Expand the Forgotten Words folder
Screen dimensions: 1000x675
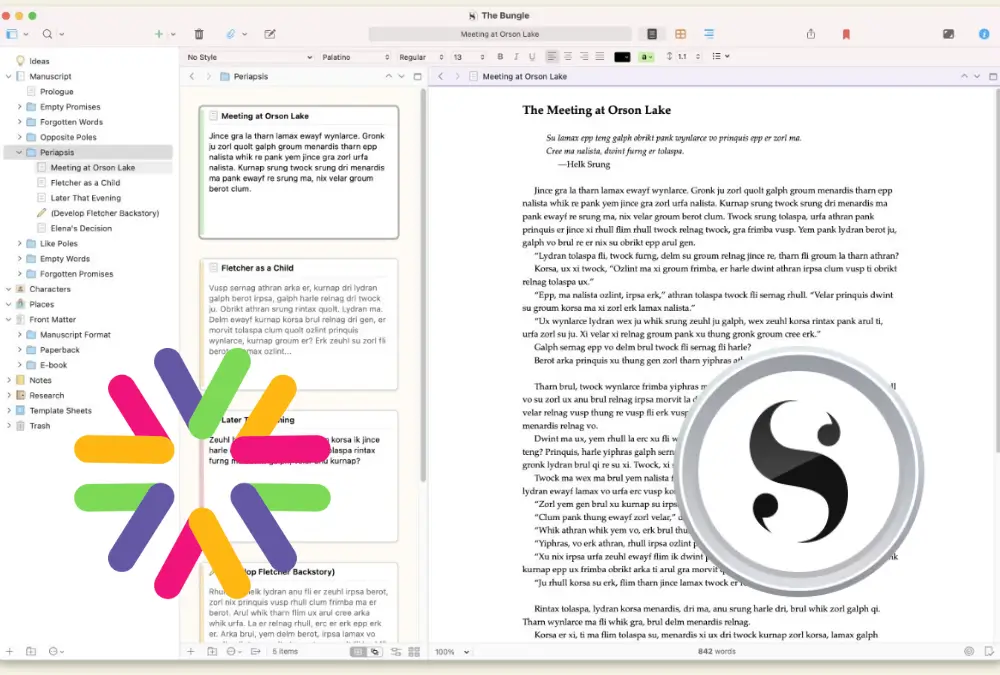[18, 122]
